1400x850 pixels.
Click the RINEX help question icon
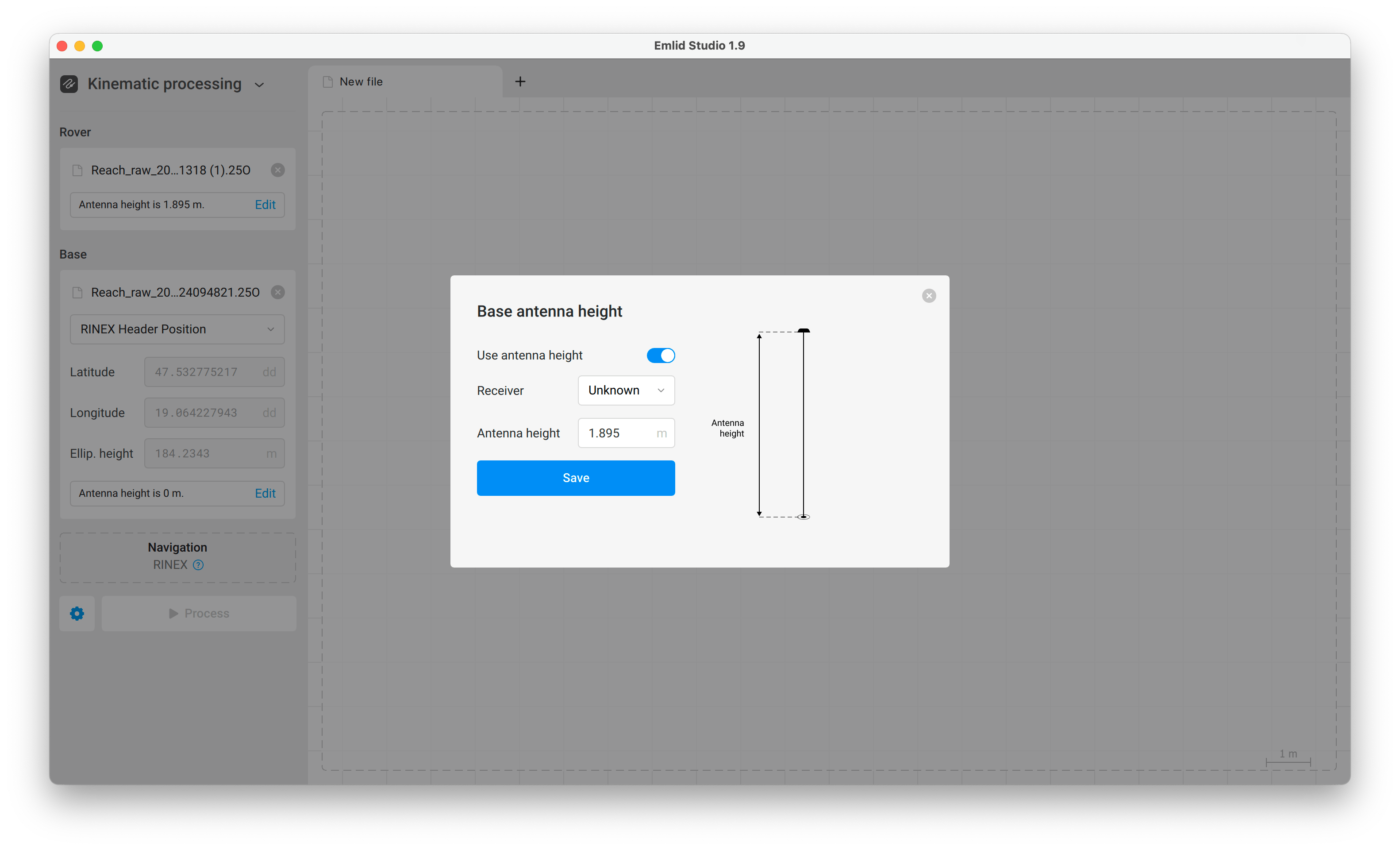pos(198,565)
